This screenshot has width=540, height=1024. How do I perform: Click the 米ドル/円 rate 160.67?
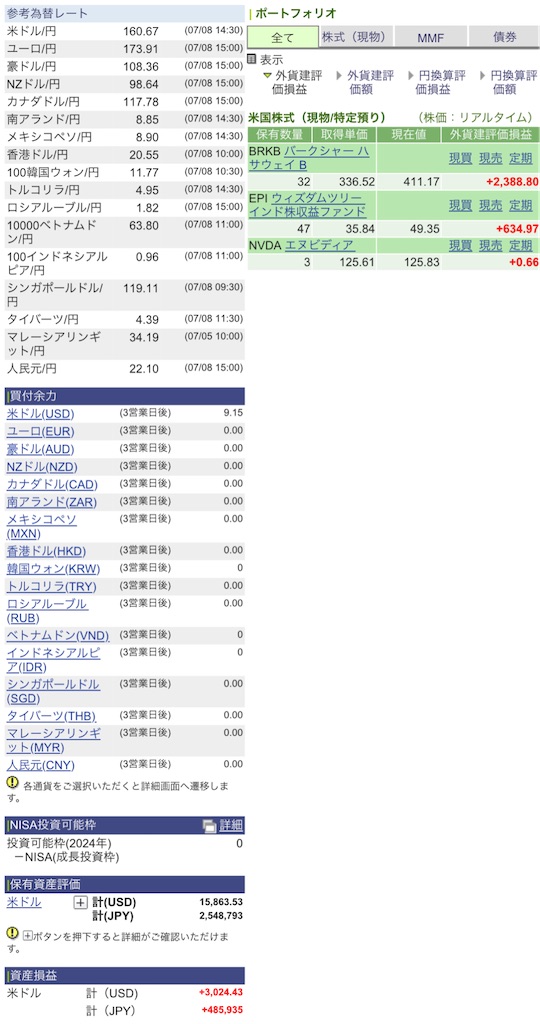[x=141, y=31]
